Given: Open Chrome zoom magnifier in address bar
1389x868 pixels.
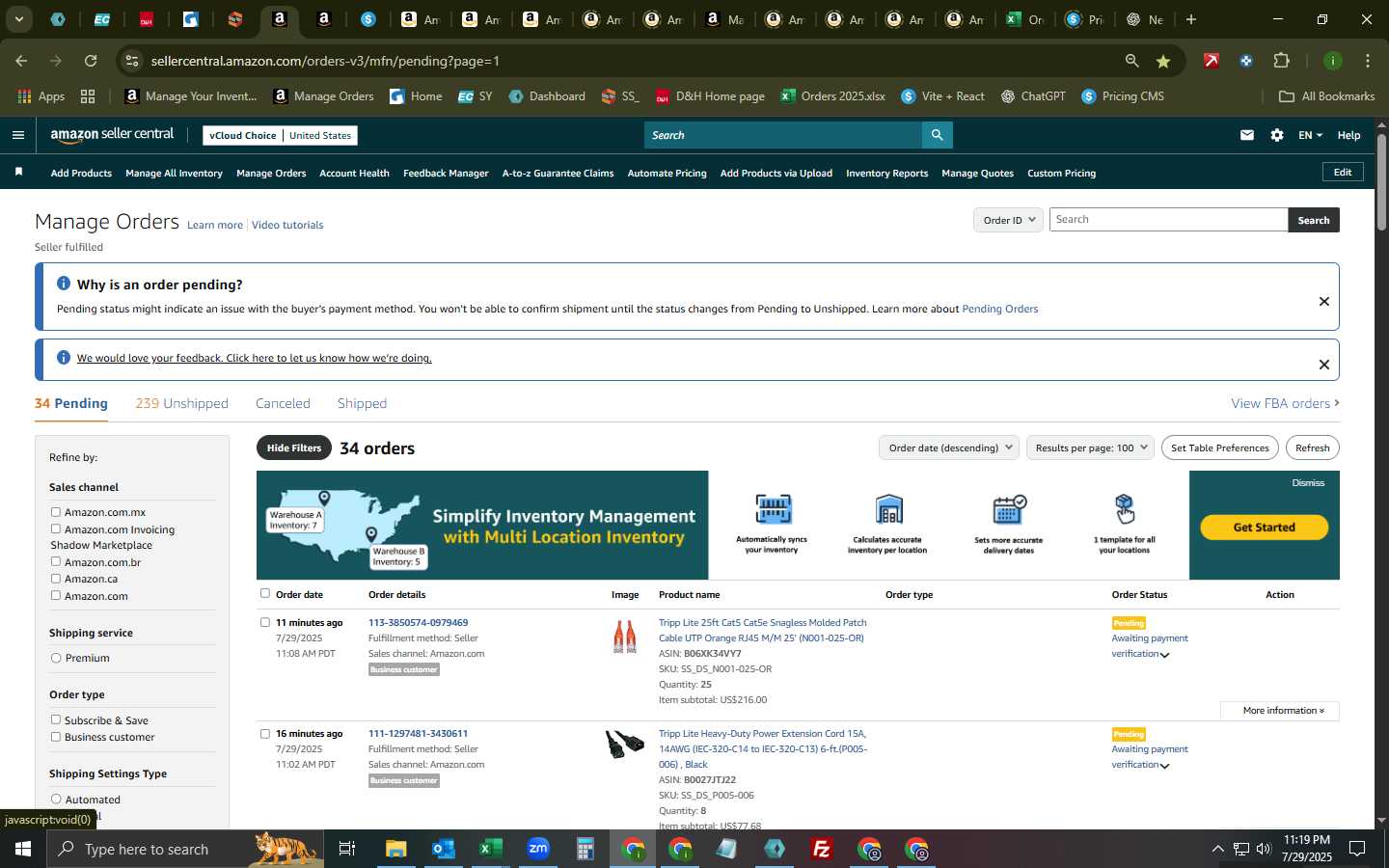Looking at the screenshot, I should [x=1132, y=61].
